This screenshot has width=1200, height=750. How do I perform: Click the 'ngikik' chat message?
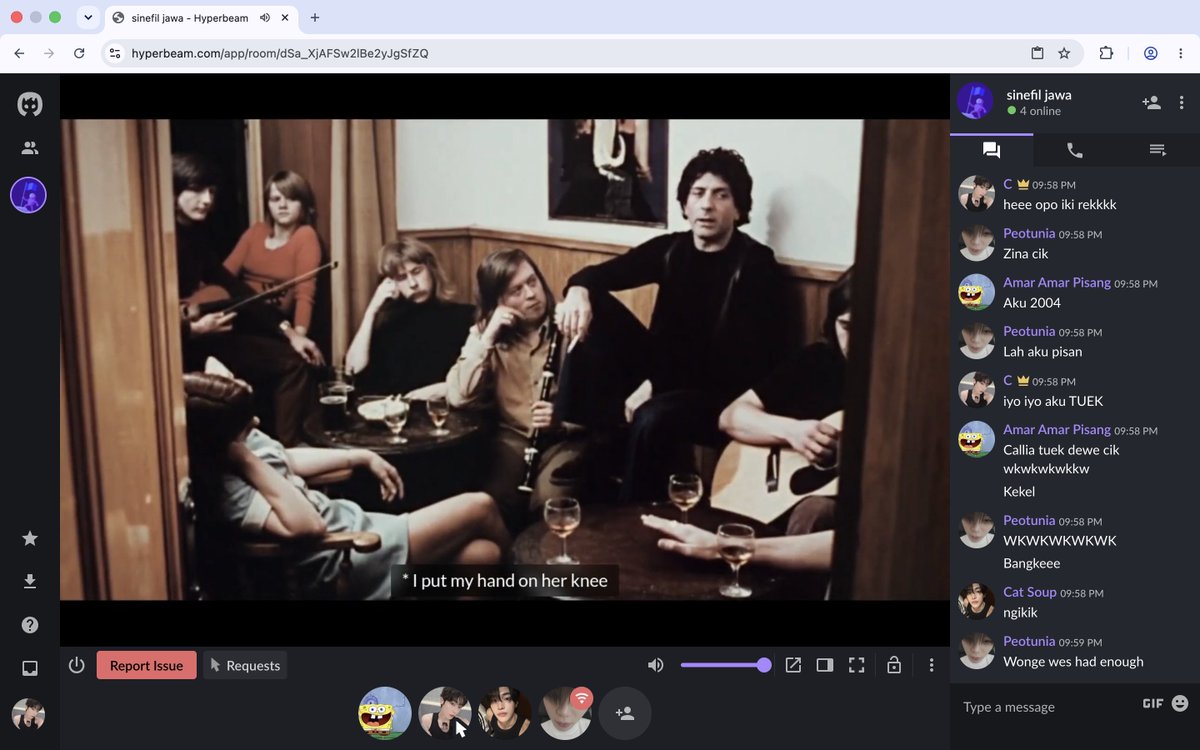[x=1021, y=613]
